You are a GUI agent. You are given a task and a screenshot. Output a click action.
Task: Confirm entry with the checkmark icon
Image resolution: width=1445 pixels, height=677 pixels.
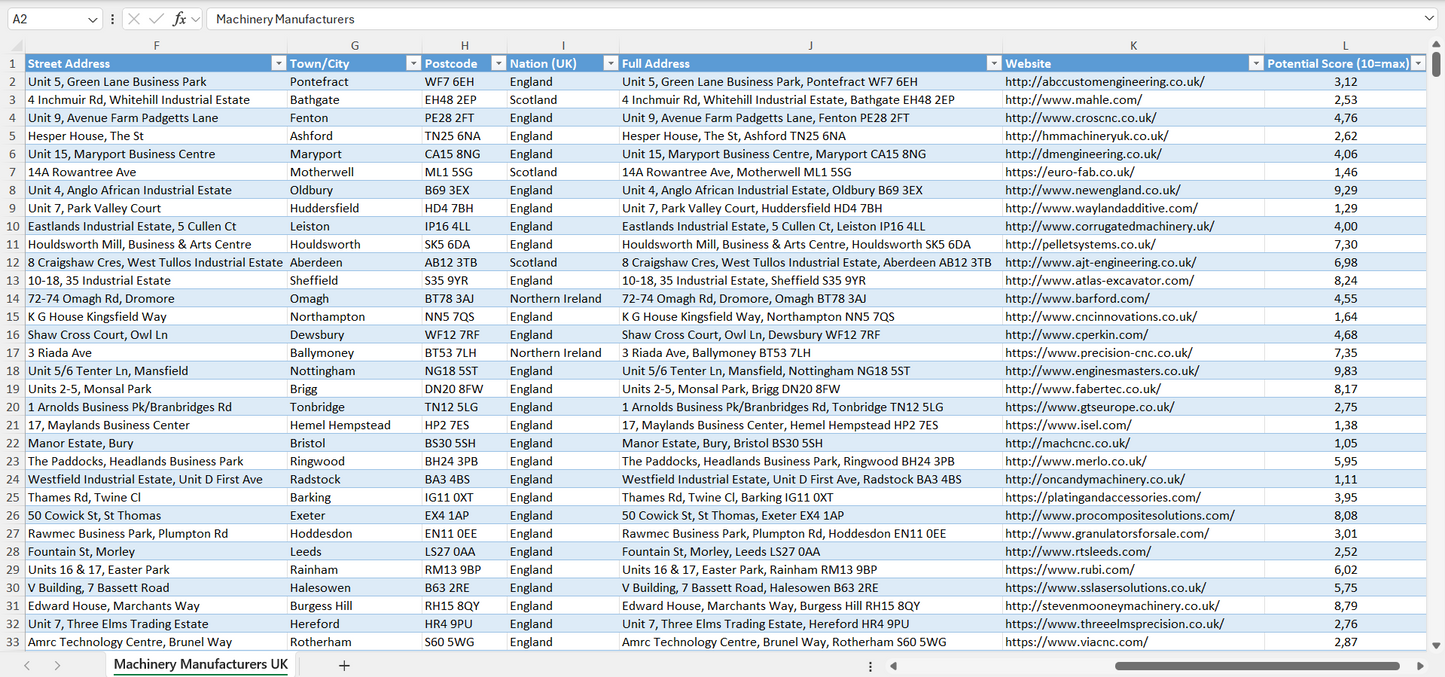pyautogui.click(x=157, y=18)
